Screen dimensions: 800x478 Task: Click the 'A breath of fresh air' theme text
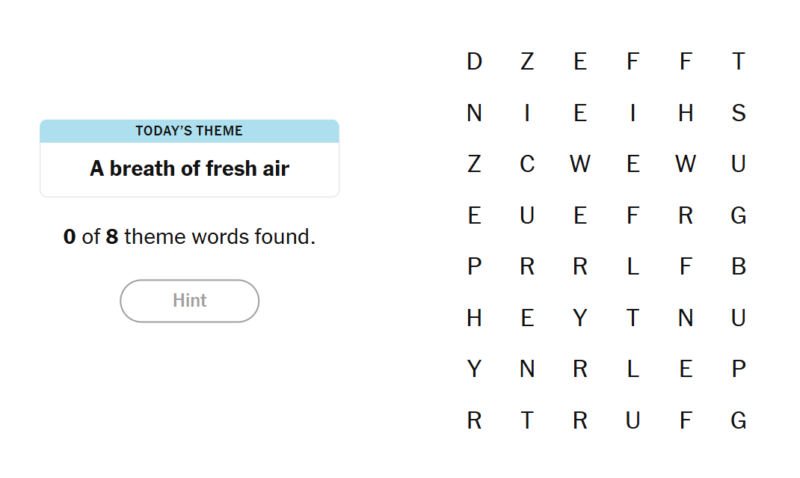pyautogui.click(x=189, y=168)
